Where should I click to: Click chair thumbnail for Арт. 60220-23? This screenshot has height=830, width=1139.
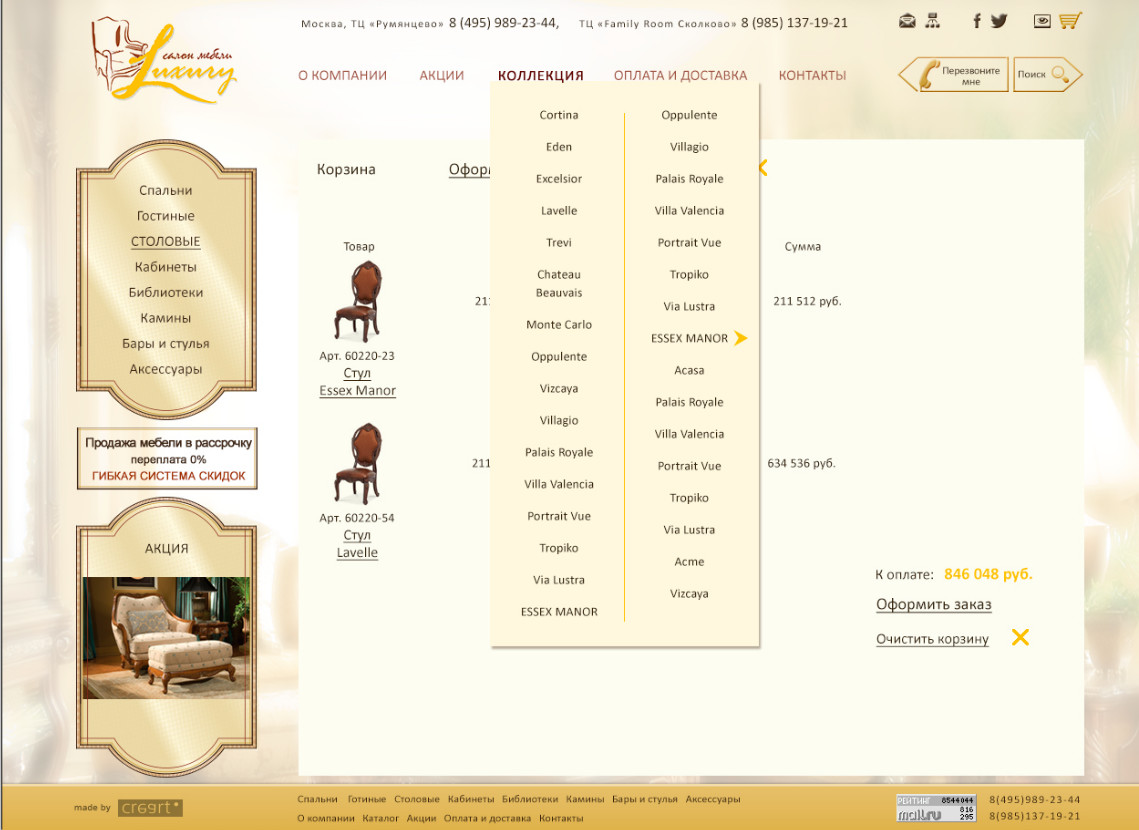pos(357,301)
